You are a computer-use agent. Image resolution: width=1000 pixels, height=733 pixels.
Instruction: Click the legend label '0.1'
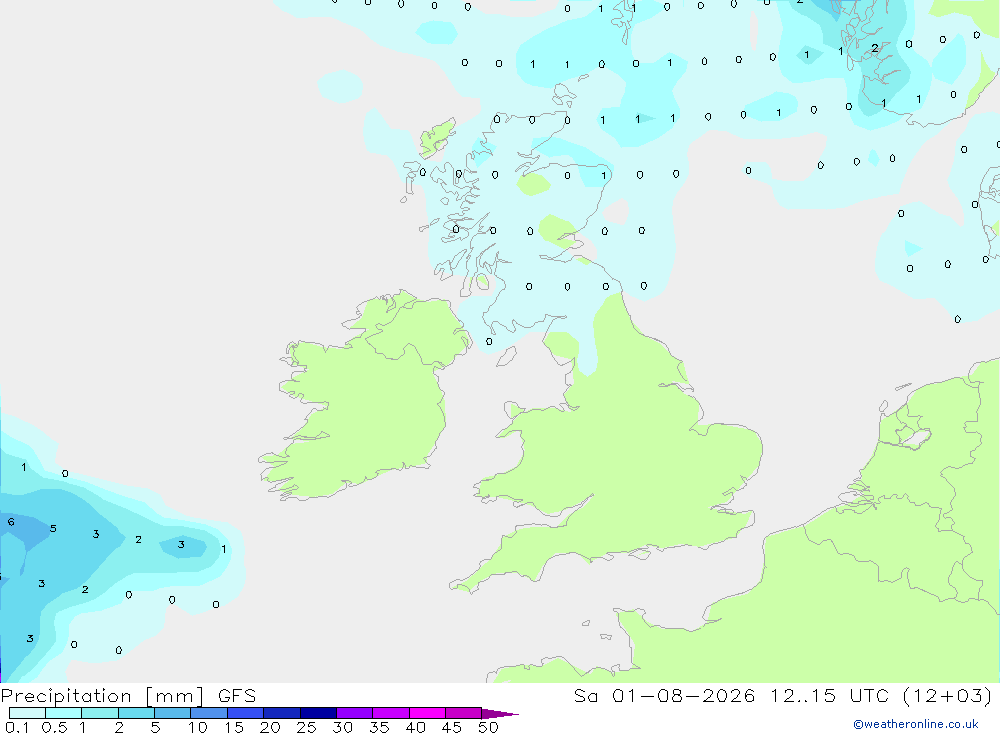tap(17, 727)
